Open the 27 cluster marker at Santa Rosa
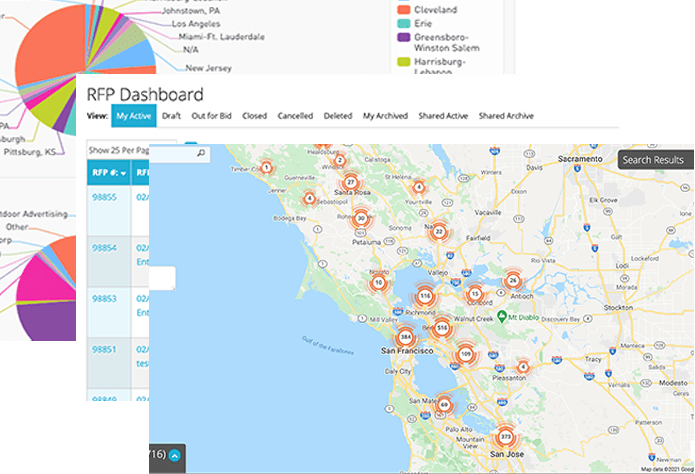 pos(351,182)
